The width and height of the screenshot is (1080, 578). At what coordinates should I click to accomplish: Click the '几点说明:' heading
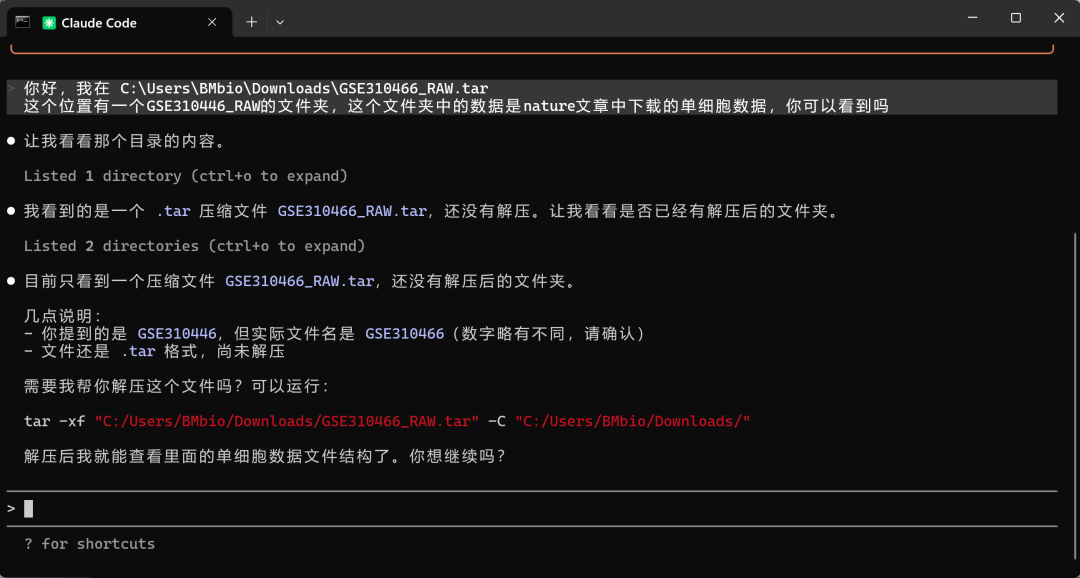tap(63, 316)
